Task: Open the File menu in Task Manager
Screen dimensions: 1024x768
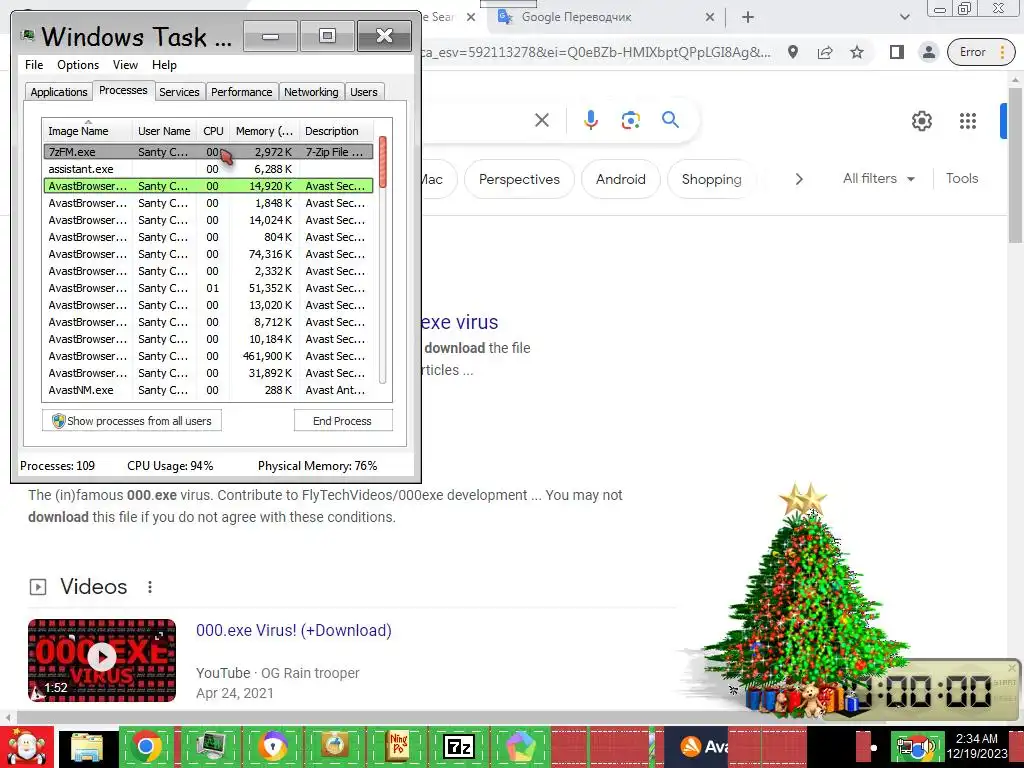Action: tap(34, 65)
